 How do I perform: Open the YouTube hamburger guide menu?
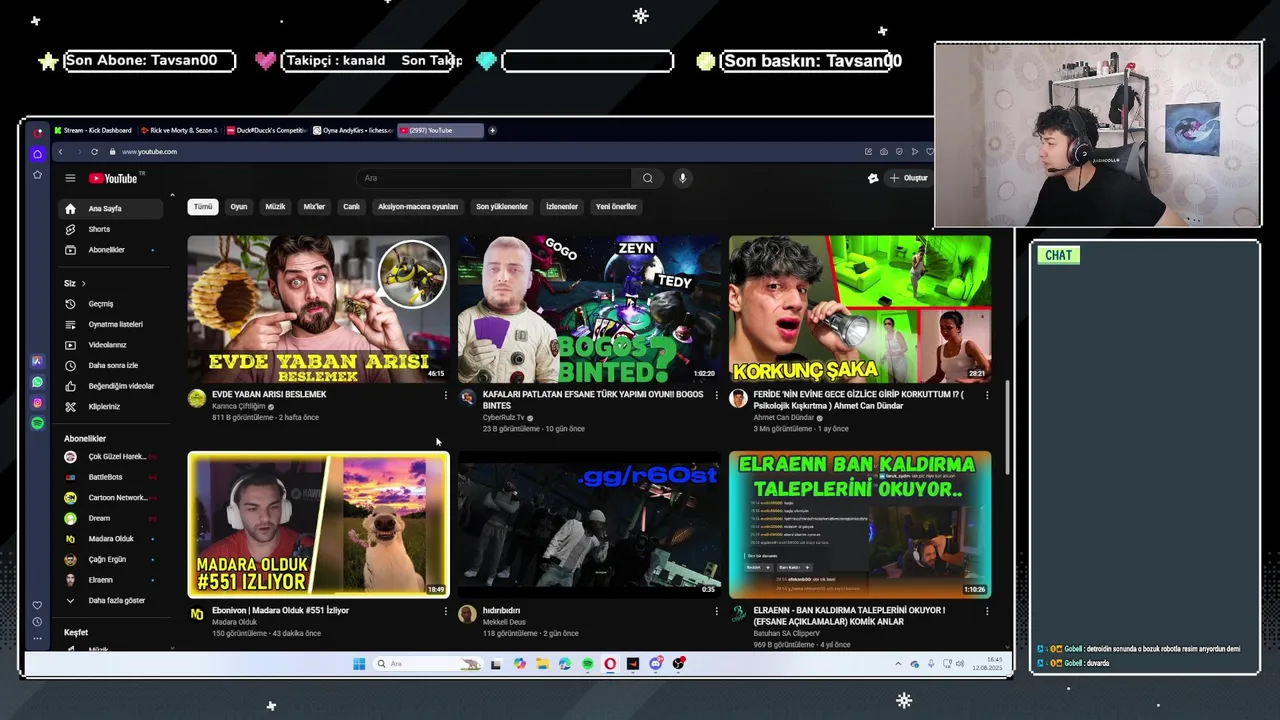tap(70, 178)
